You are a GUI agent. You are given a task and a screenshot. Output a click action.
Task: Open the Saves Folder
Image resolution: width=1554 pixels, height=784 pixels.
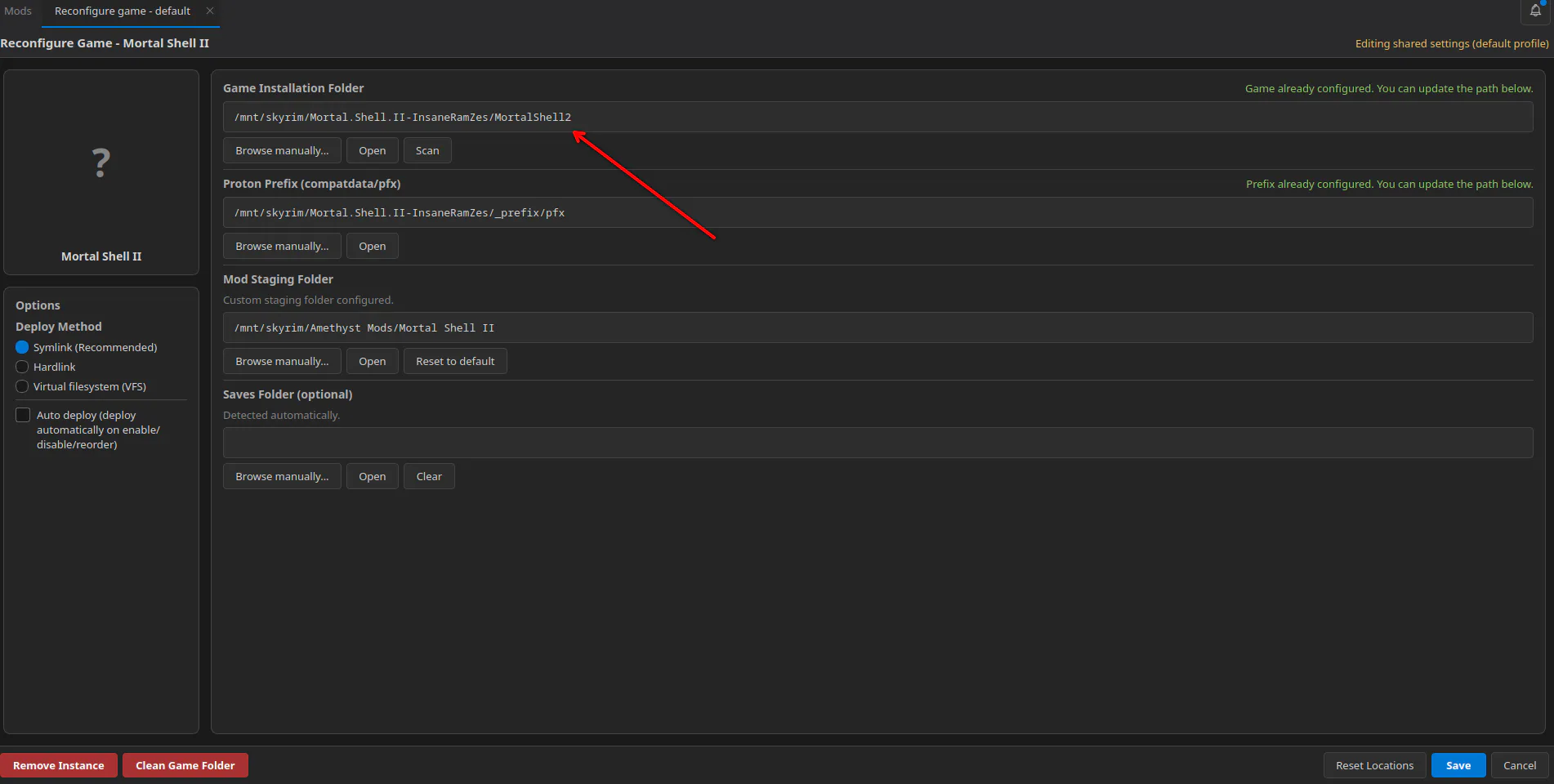[373, 476]
